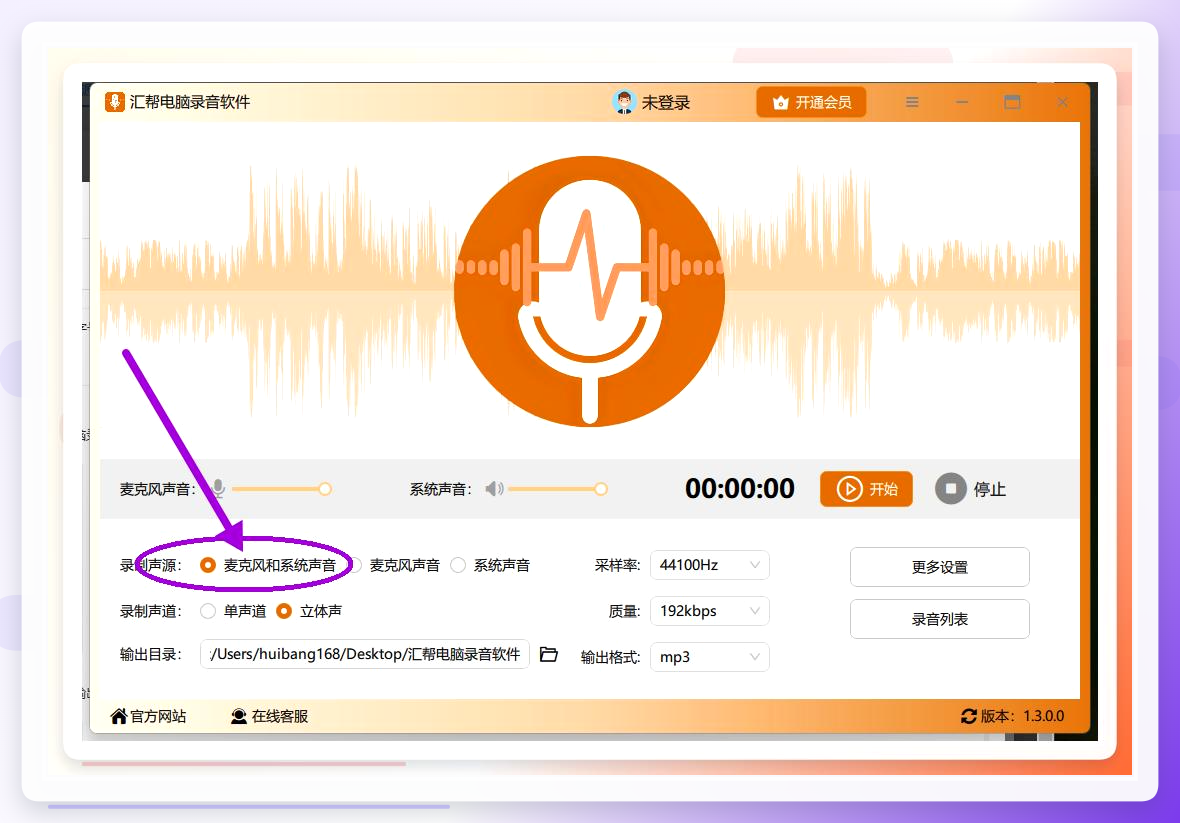Click 未登录 login status text
This screenshot has height=823, width=1180.
click(665, 102)
